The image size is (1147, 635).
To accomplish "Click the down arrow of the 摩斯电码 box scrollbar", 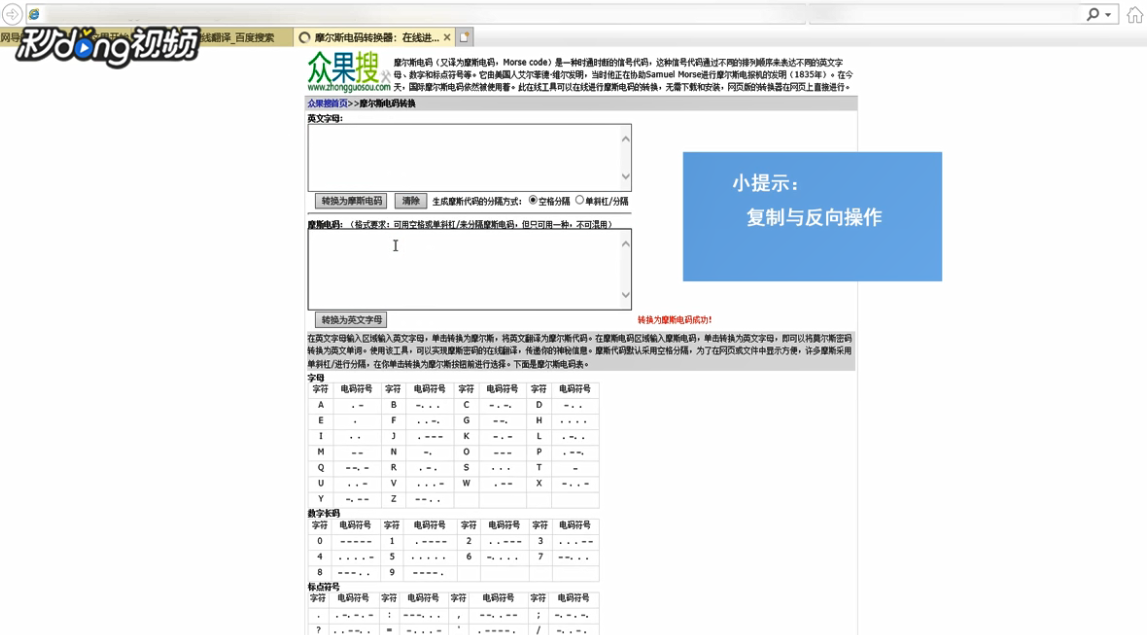I will (625, 295).
